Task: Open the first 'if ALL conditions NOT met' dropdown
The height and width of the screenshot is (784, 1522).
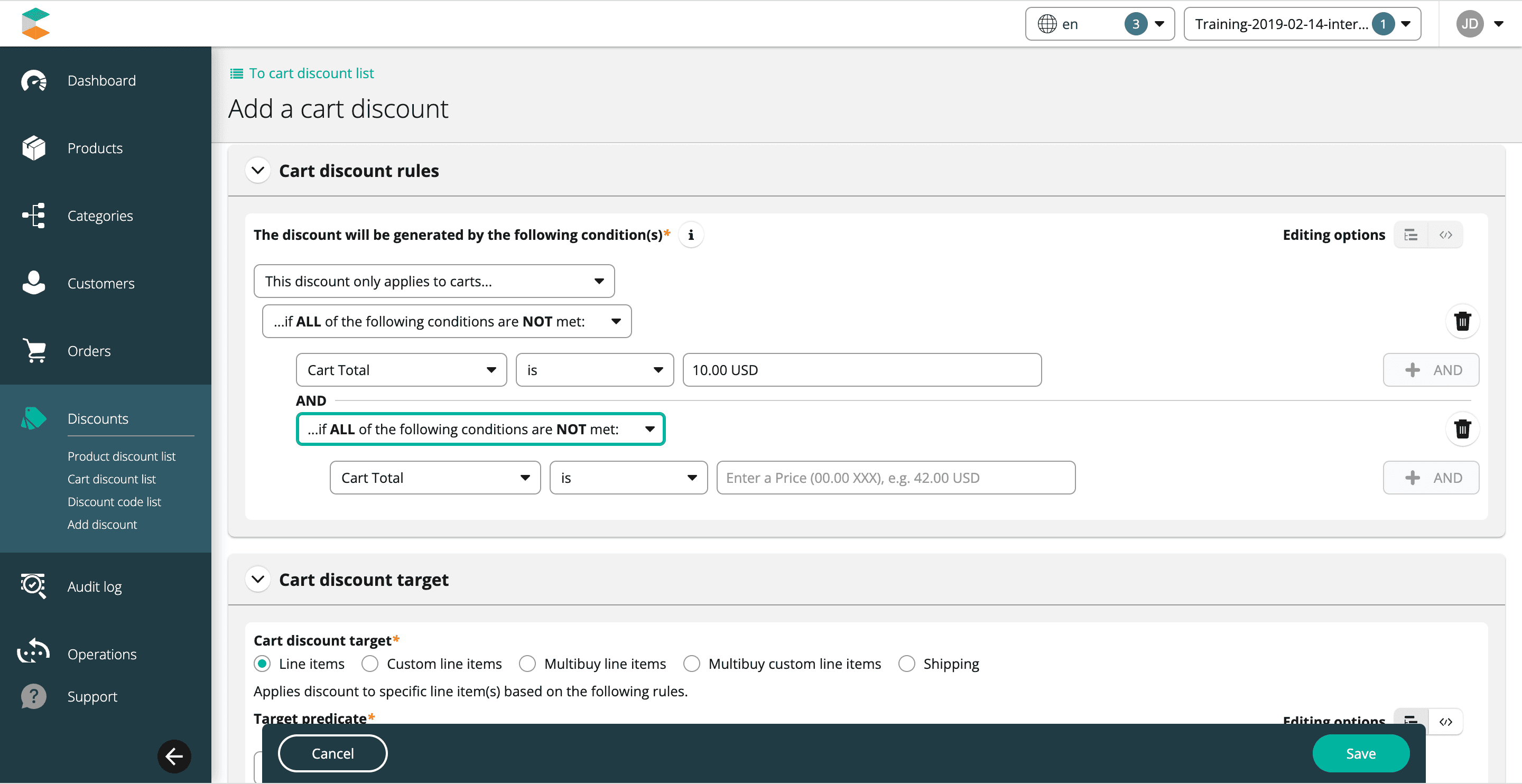Action: [x=447, y=321]
